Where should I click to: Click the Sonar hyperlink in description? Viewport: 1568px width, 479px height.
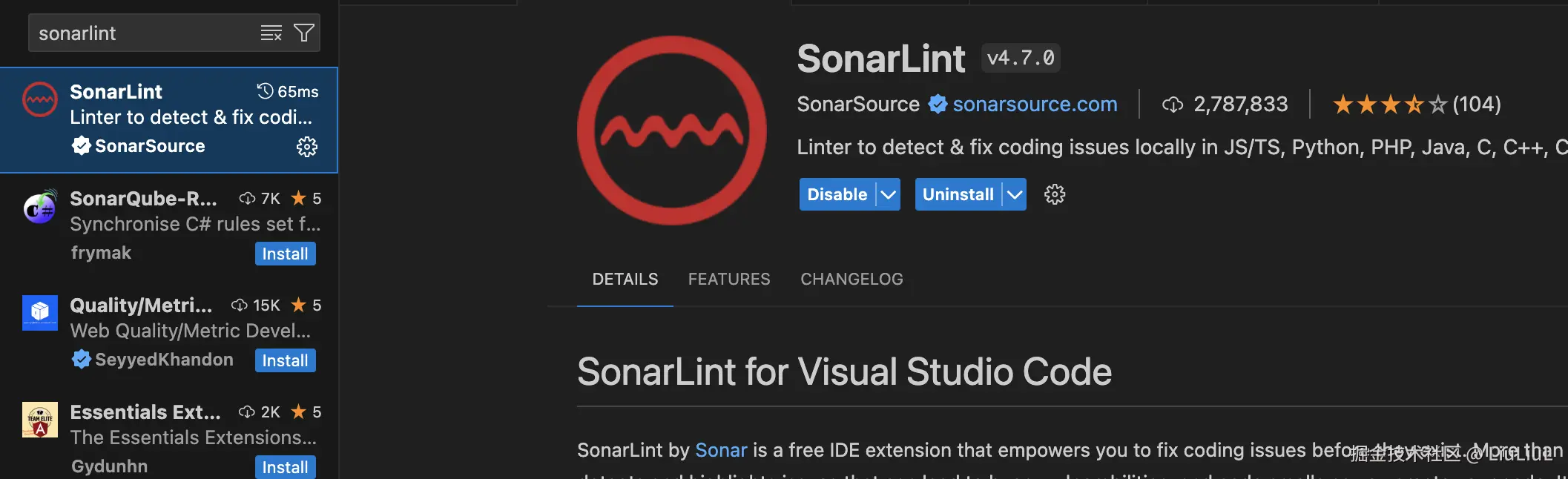tap(721, 450)
